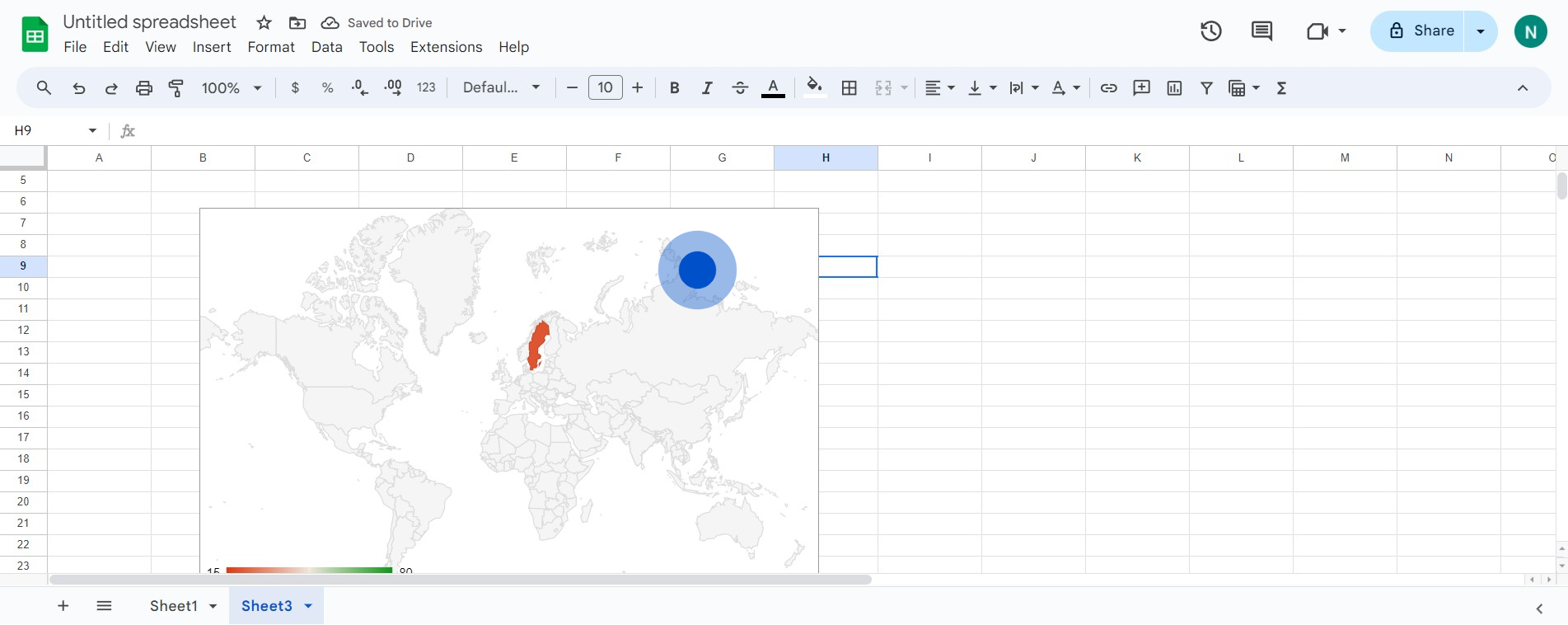Open vertical align dropdown
1568x625 pixels.
point(982,87)
